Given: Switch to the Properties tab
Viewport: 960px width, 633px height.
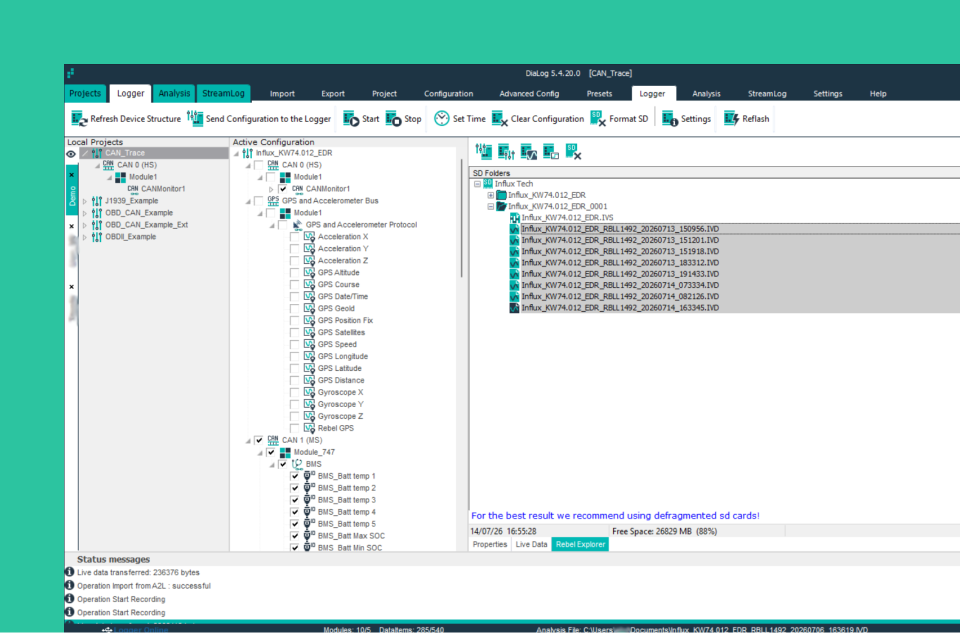Looking at the screenshot, I should point(490,544).
